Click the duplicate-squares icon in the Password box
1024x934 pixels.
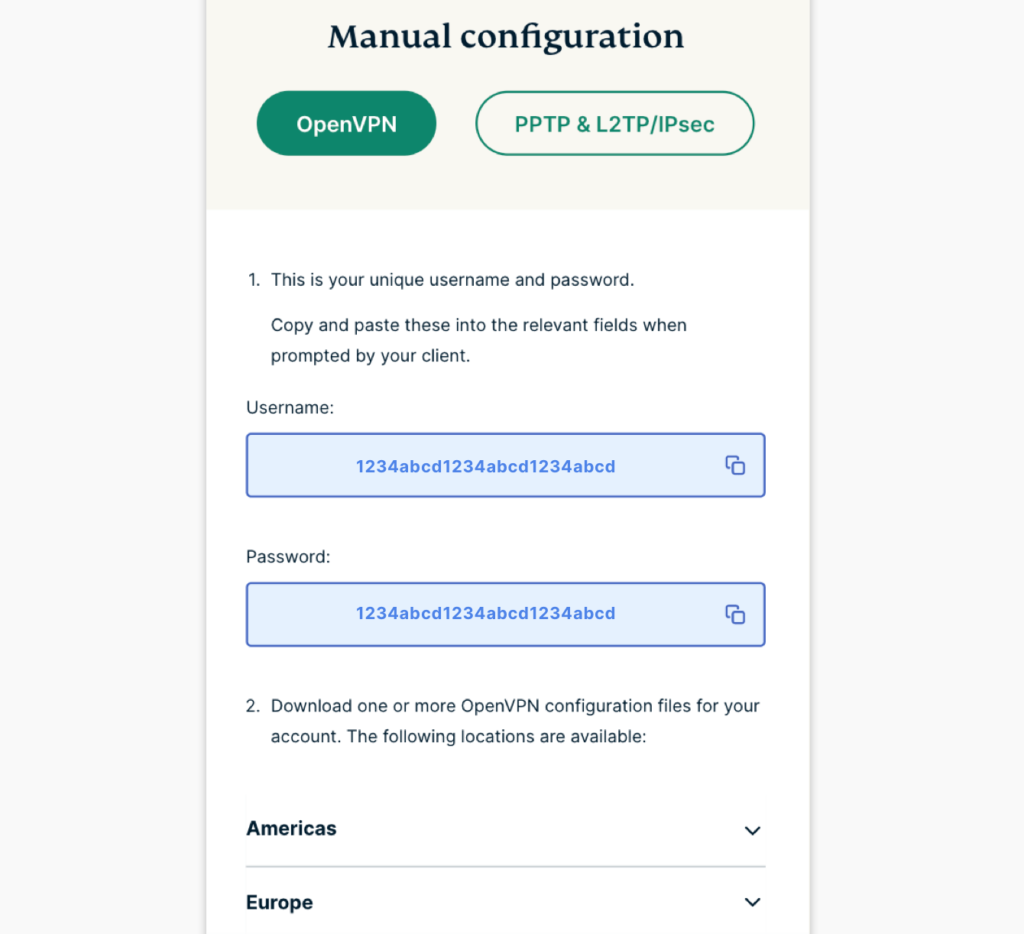click(x=735, y=614)
